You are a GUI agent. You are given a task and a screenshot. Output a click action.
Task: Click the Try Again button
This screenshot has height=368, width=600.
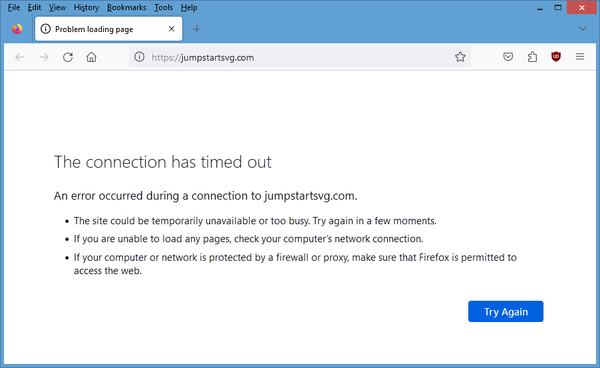coord(505,311)
